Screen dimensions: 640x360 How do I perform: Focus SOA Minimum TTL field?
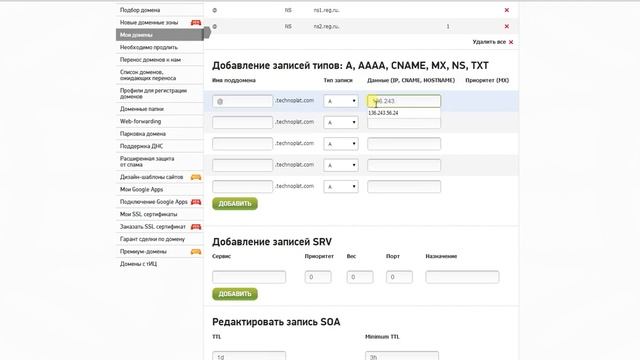click(x=402, y=356)
